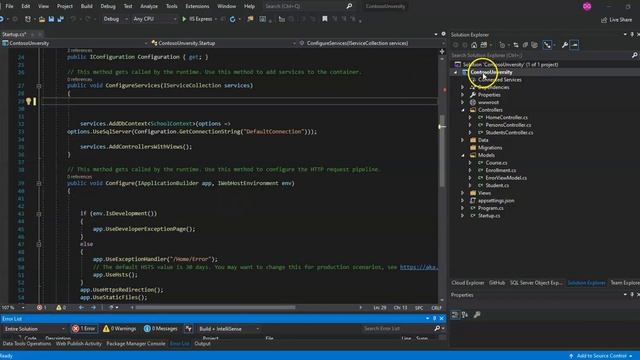Toggle the 1 Error filter in Error List
Viewport: 640px width, 360px height.
(84, 329)
